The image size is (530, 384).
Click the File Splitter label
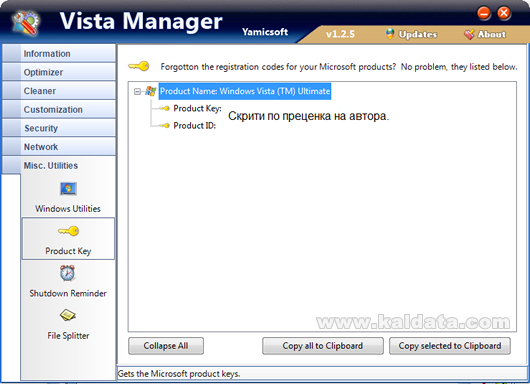(68, 336)
